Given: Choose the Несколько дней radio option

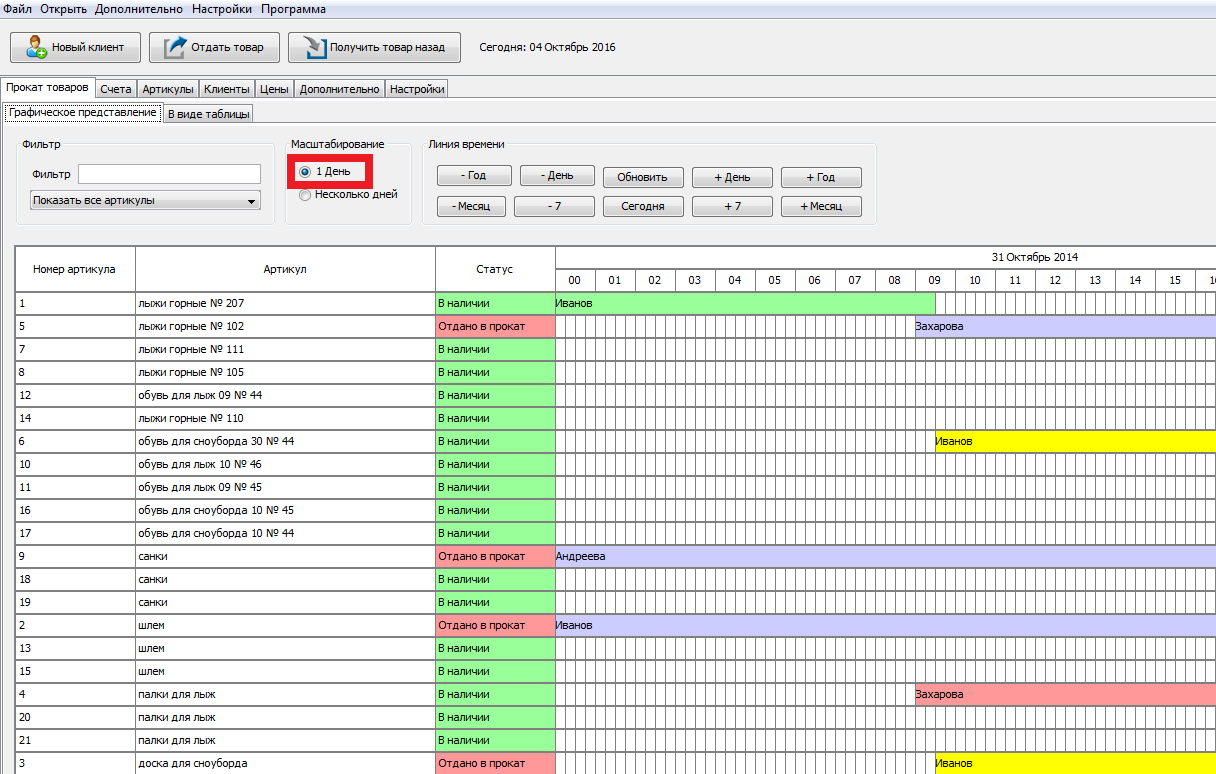Looking at the screenshot, I should pos(304,195).
